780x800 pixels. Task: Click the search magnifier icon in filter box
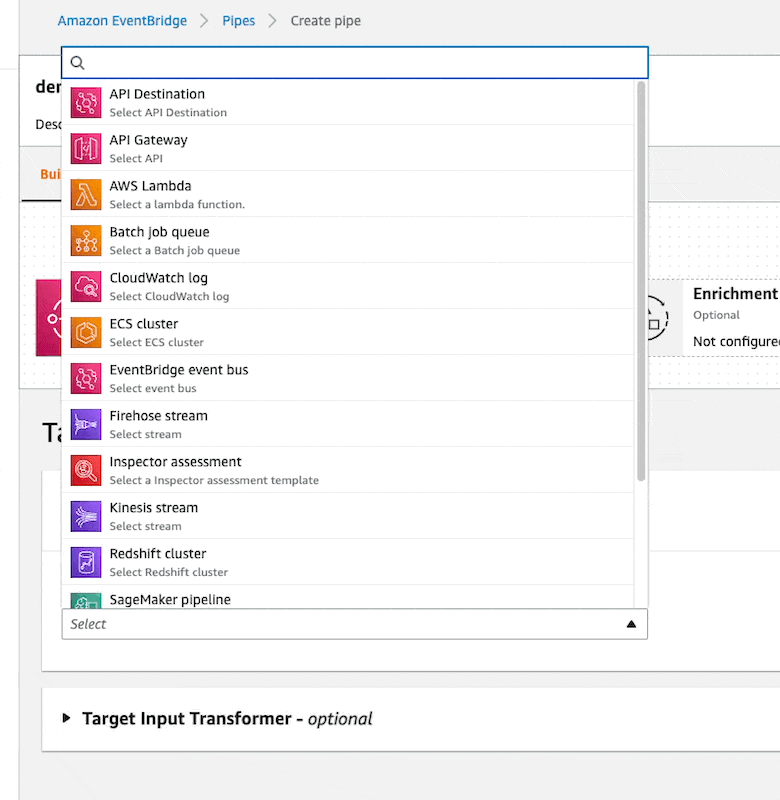click(x=78, y=63)
